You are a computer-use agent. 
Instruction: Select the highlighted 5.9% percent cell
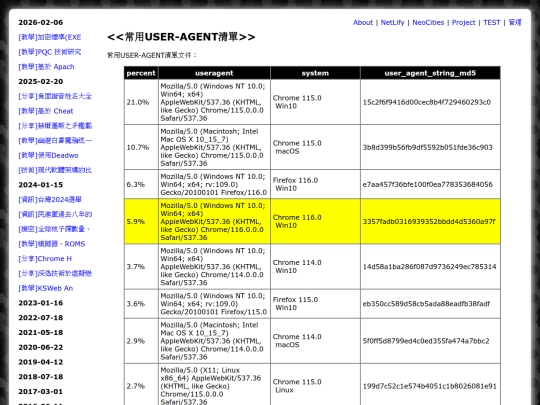pos(141,221)
